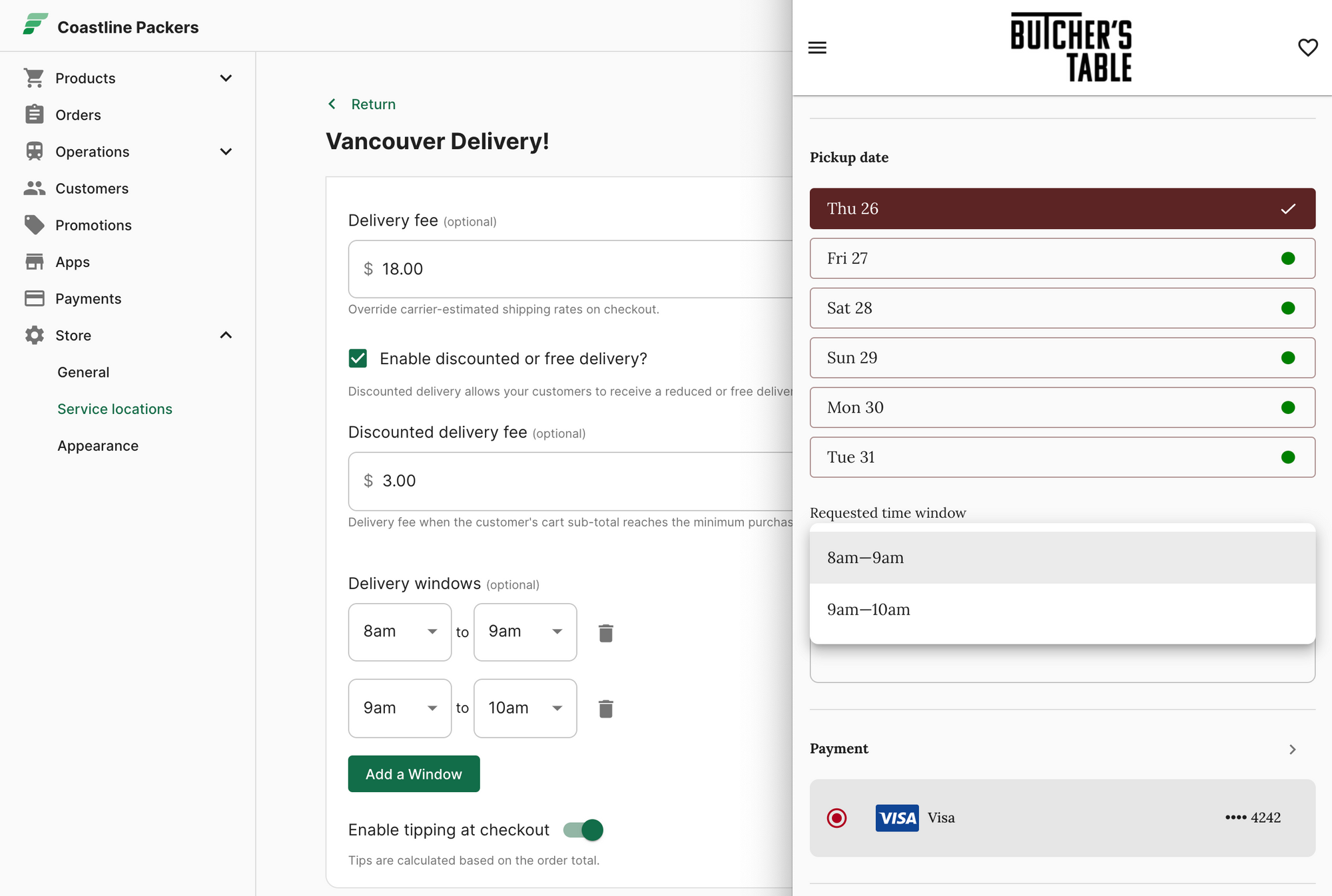1332x896 pixels.
Task: Choose 9am—10am requested time window option
Action: [1062, 610]
